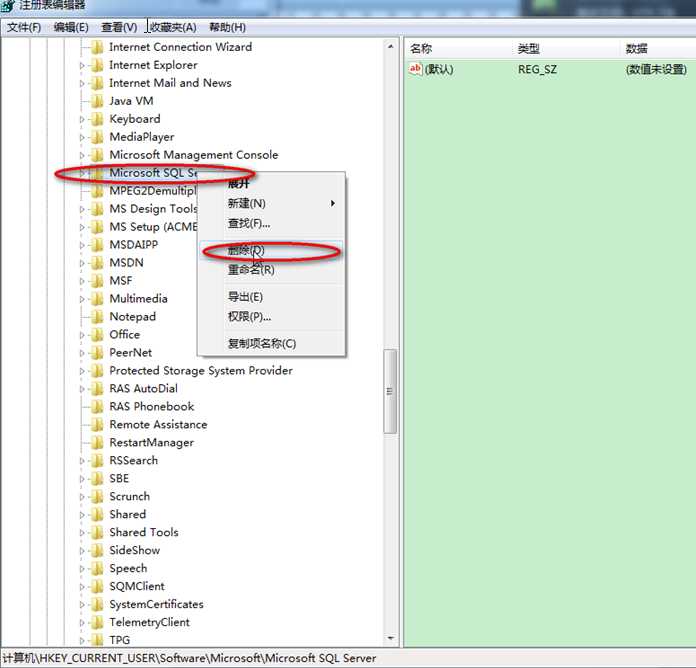
Task: Select the Protected Storage System Provider key
Action: coord(201,371)
